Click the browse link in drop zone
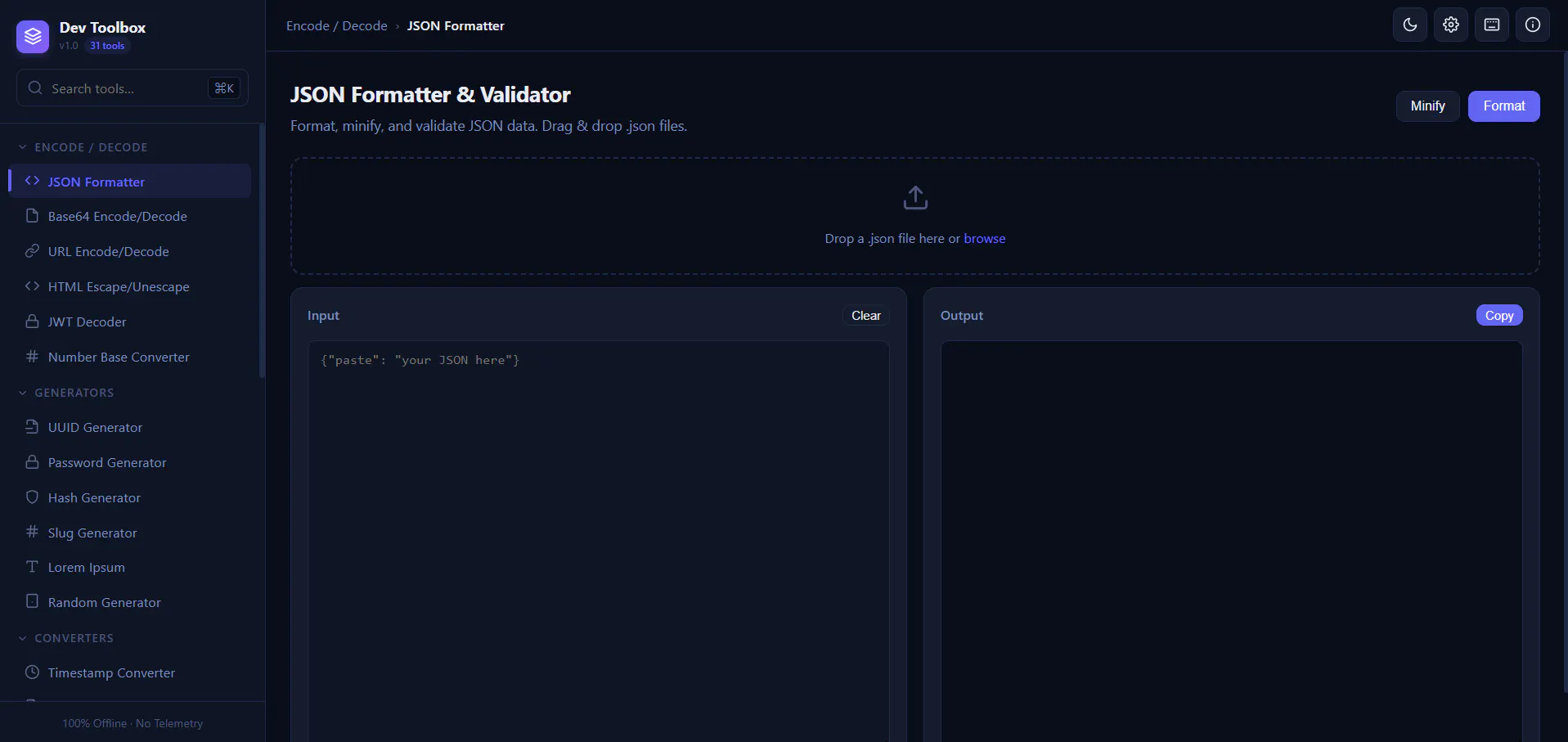 coord(985,238)
